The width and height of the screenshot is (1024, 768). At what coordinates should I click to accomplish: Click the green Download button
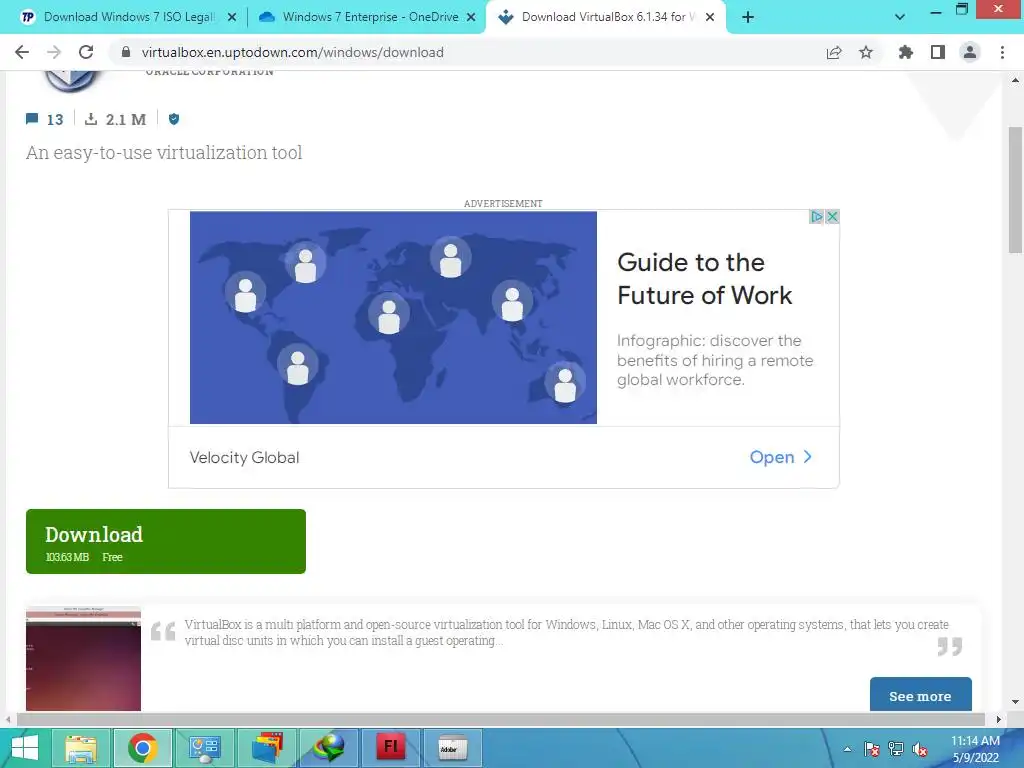pyautogui.click(x=166, y=541)
